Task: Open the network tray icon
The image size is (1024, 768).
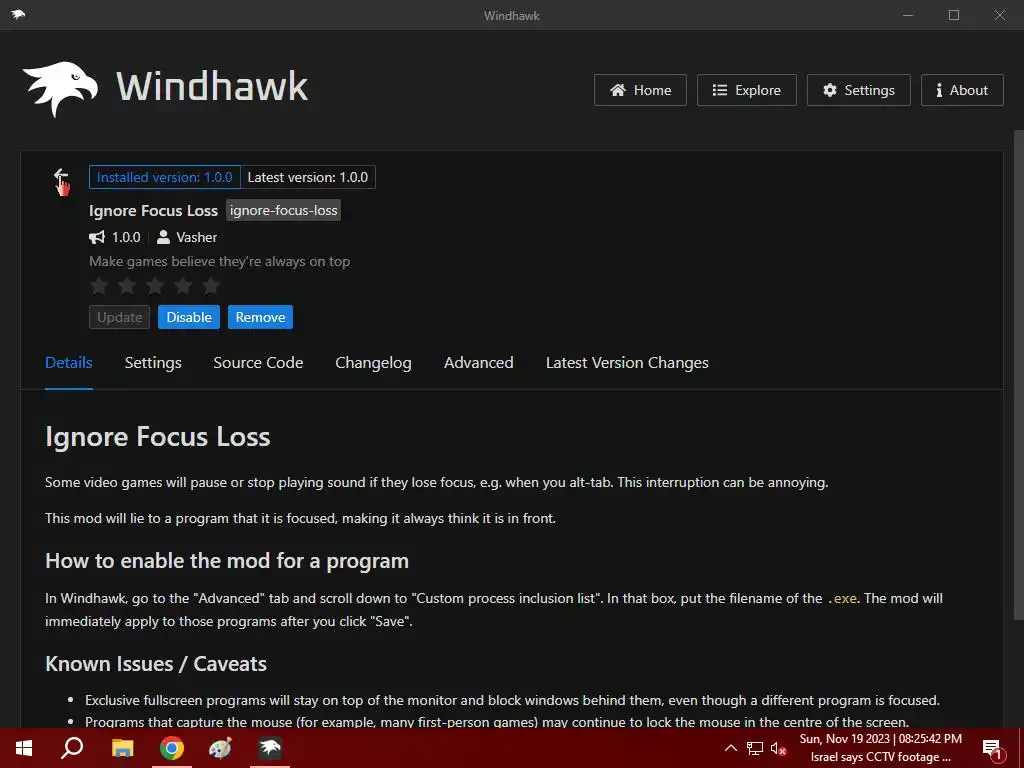Action: tap(754, 748)
